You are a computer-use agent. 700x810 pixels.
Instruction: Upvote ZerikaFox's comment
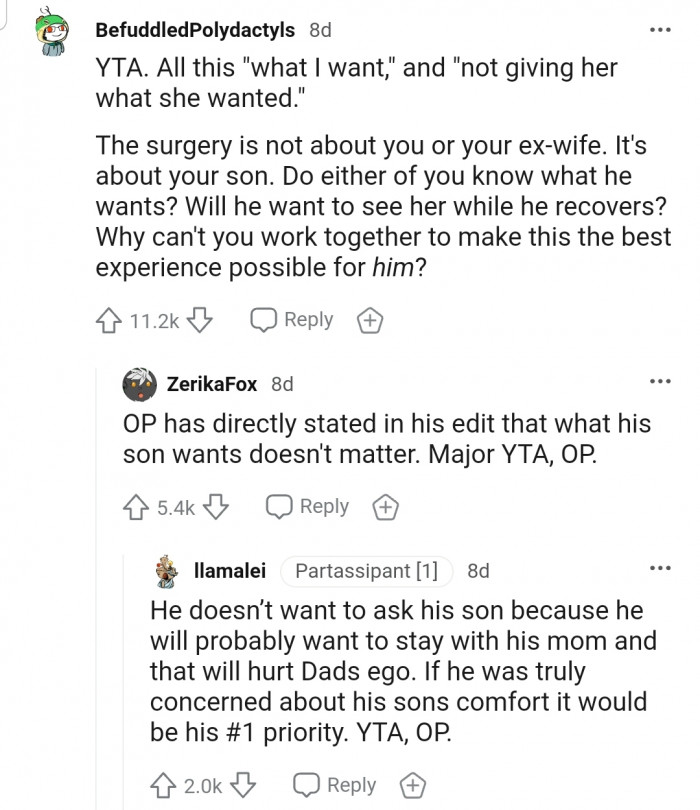pos(136,507)
